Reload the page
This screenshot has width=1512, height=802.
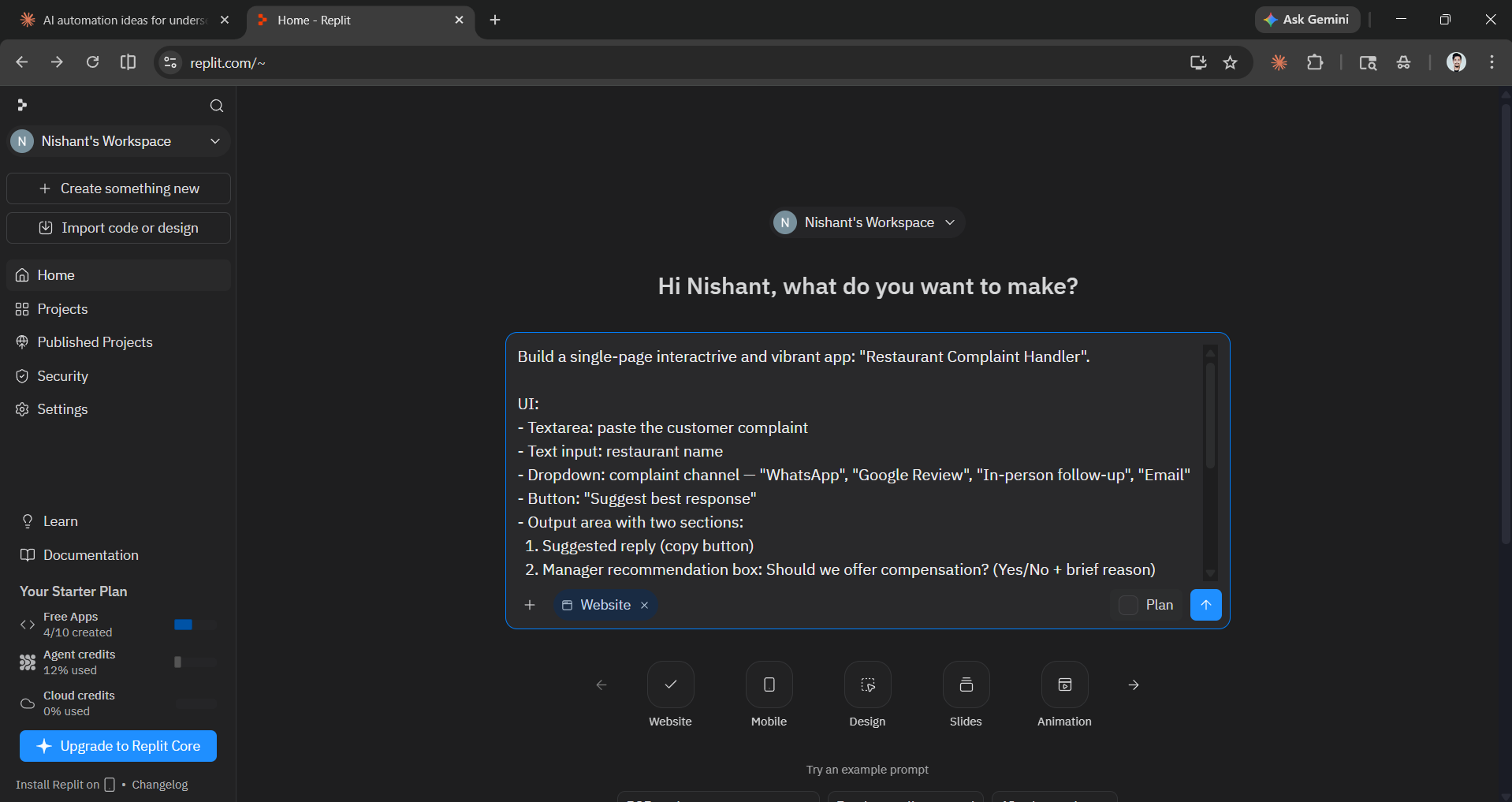click(x=92, y=62)
